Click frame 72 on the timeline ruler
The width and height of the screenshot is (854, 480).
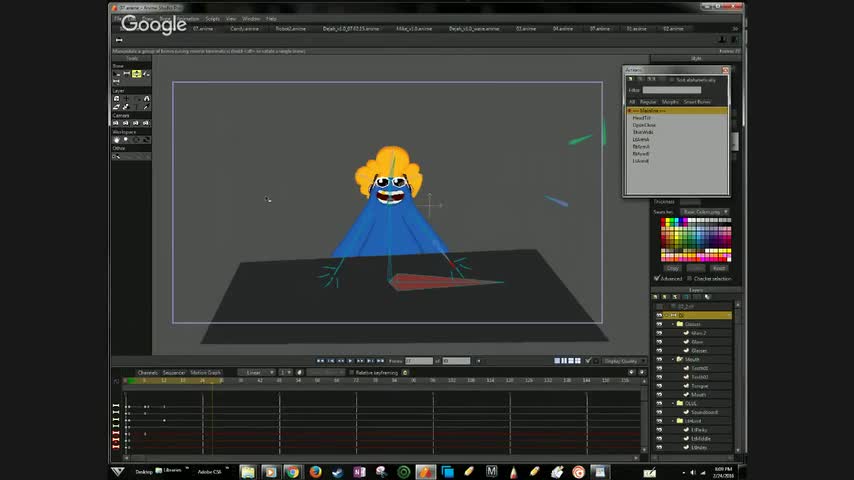356,380
